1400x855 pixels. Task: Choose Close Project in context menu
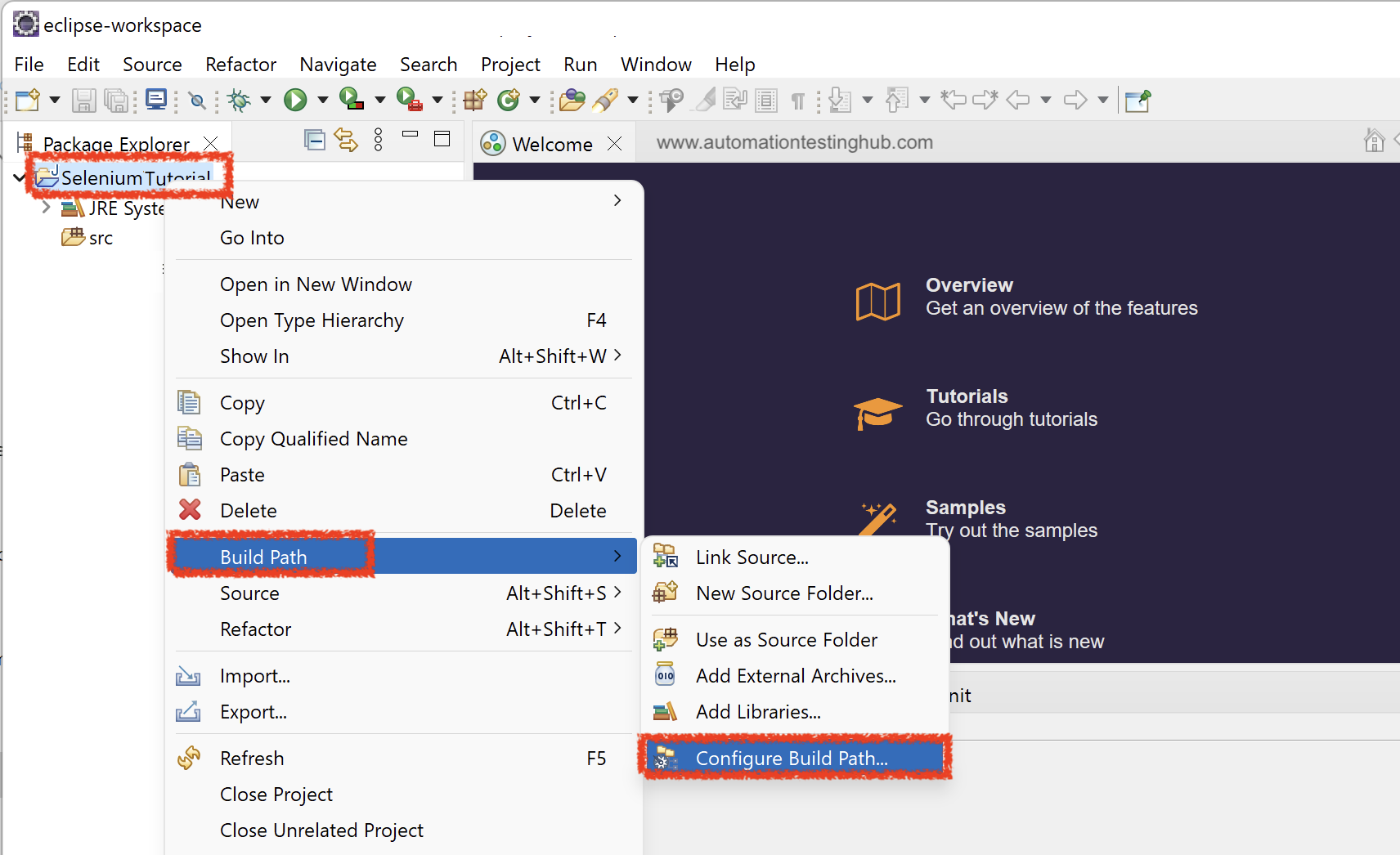click(404, 795)
